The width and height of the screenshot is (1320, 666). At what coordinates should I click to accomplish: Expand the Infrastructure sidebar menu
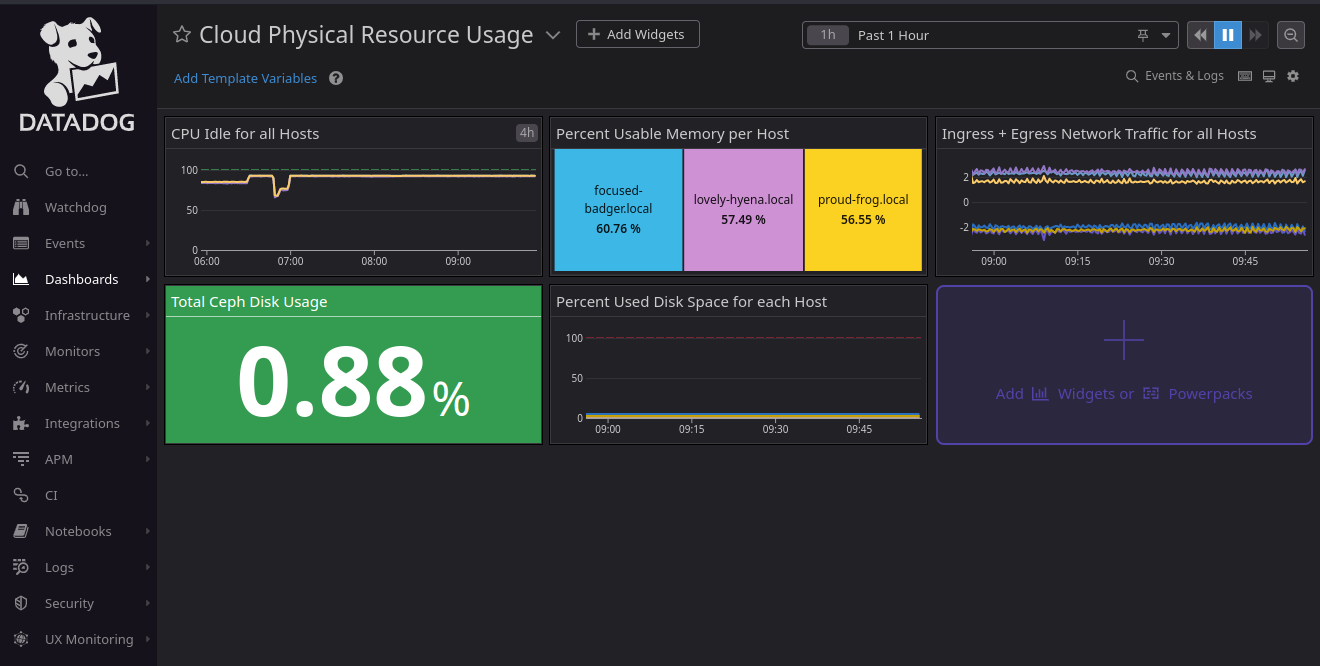point(87,315)
